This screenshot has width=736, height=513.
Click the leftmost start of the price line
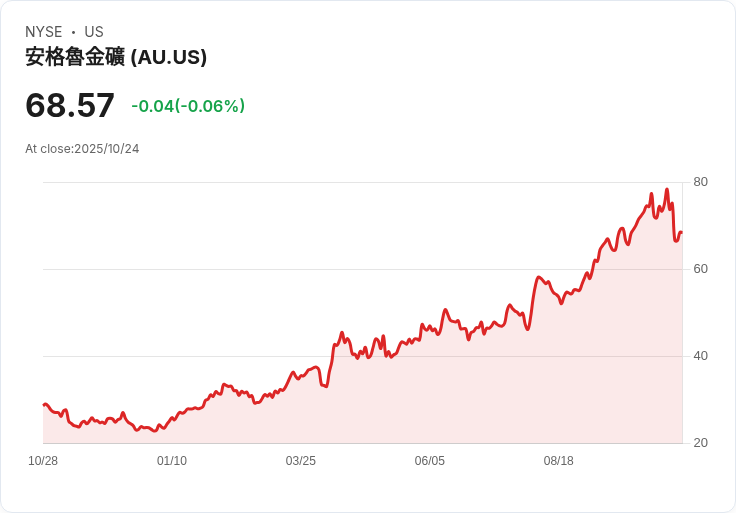(x=44, y=405)
